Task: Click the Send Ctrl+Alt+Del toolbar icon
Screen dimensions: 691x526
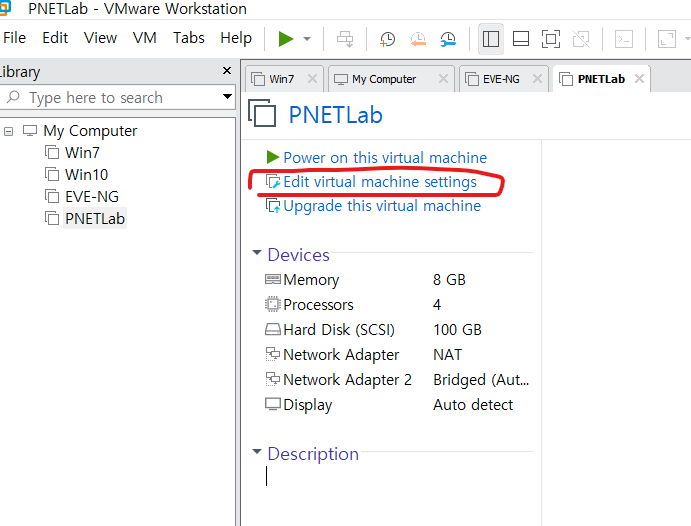Action: 345,39
